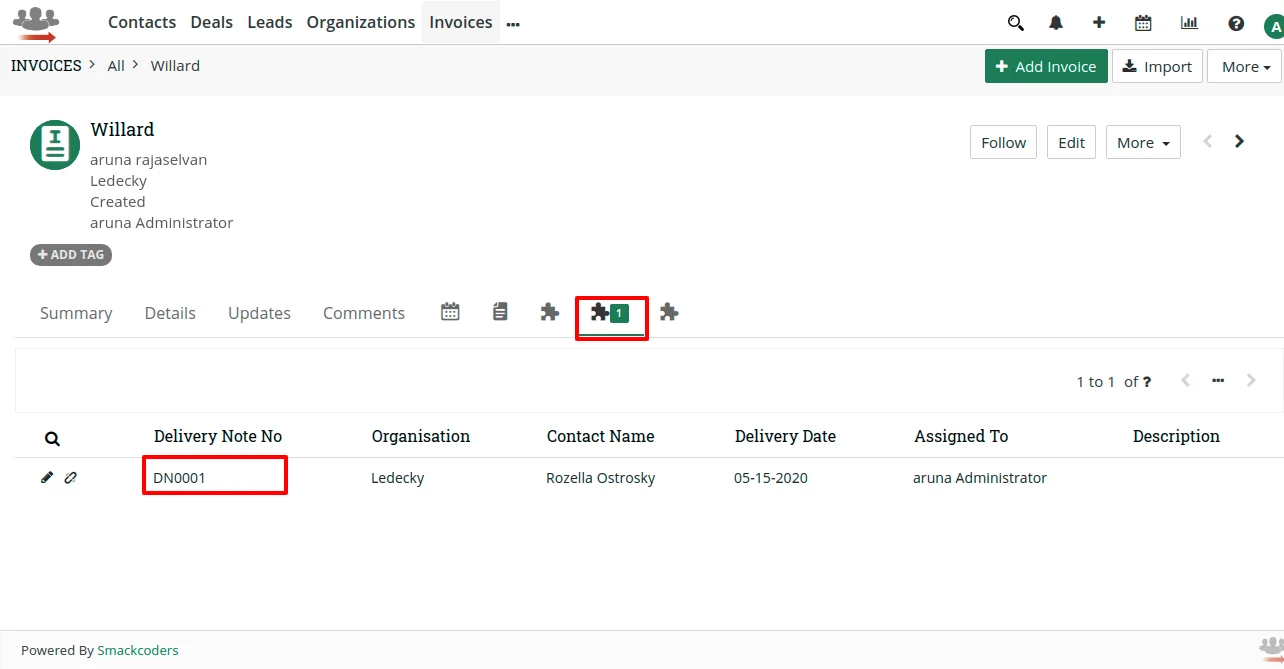Open the Smackcoders link in the footer
1284x669 pixels.
click(138, 650)
